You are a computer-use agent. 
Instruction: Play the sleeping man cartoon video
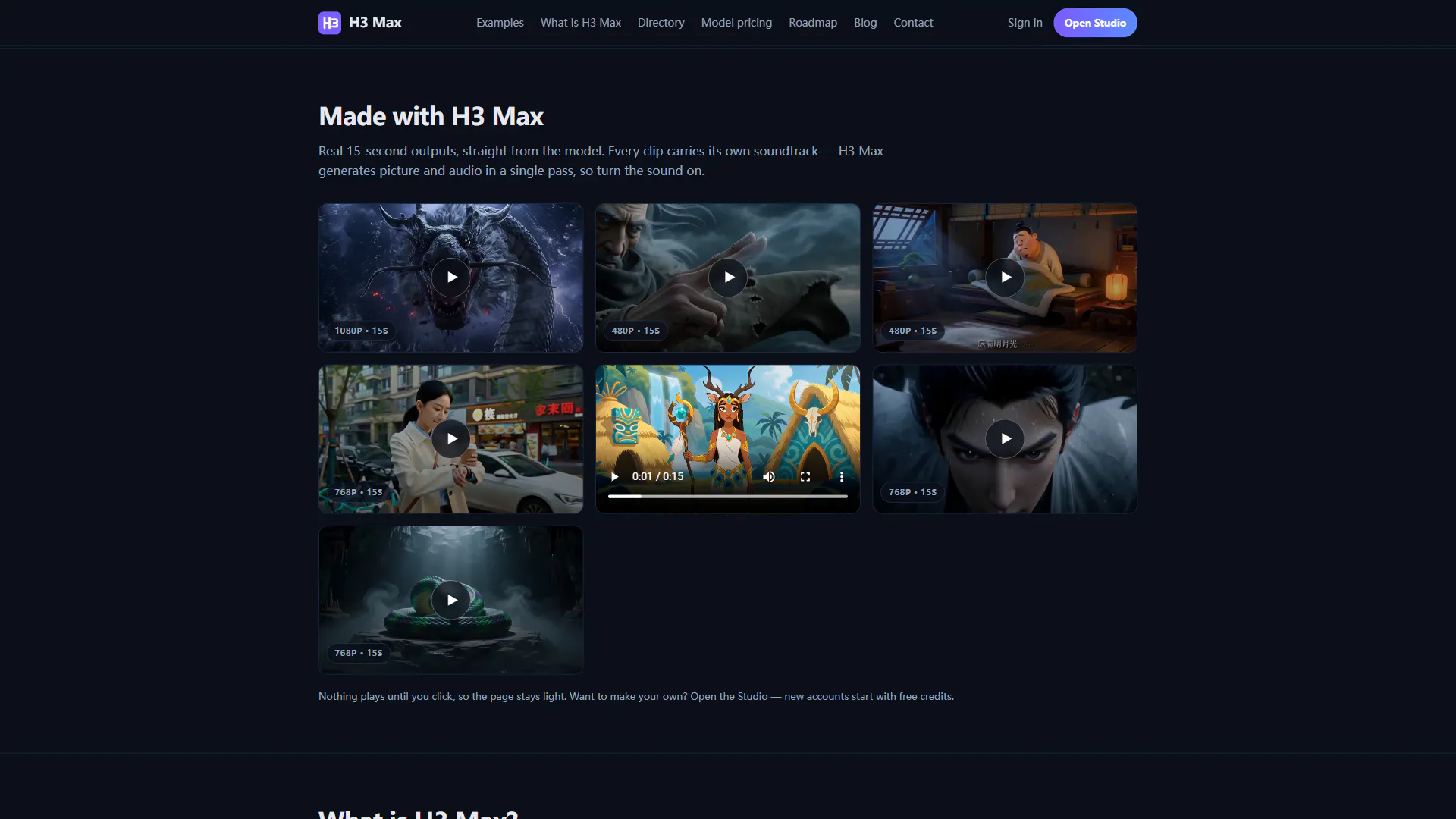tap(1005, 278)
